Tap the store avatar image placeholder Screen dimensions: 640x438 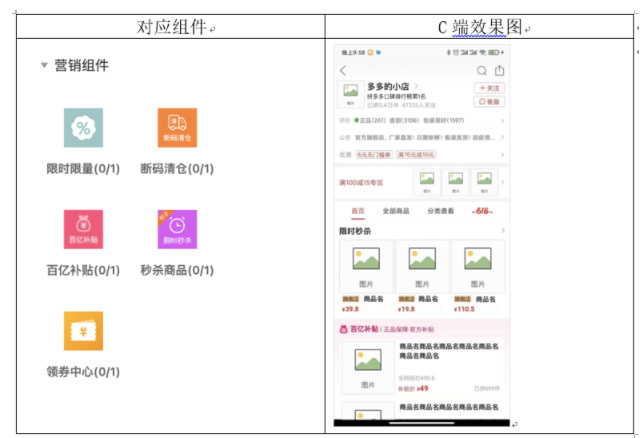pos(350,94)
